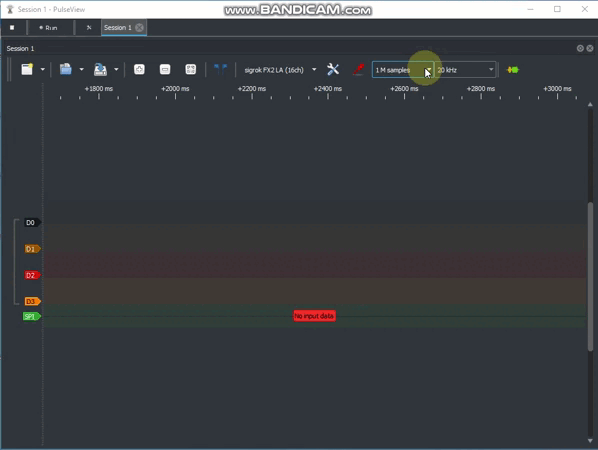Open the 1 M samples count dropdown
This screenshot has width=598, height=450.
point(403,70)
